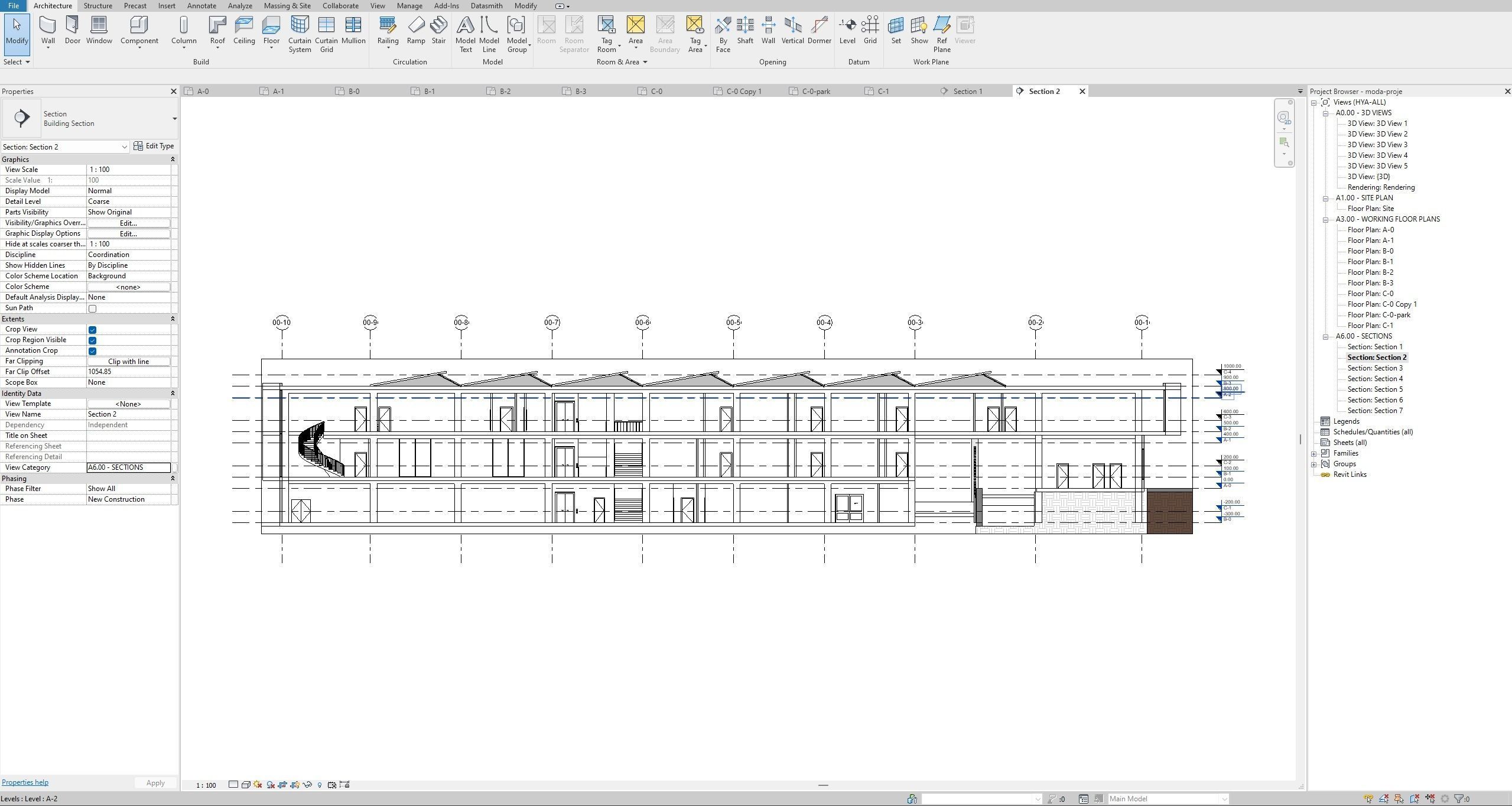Open the Annotate ribbon tab
This screenshot has height=806, width=1512.
pyautogui.click(x=201, y=6)
